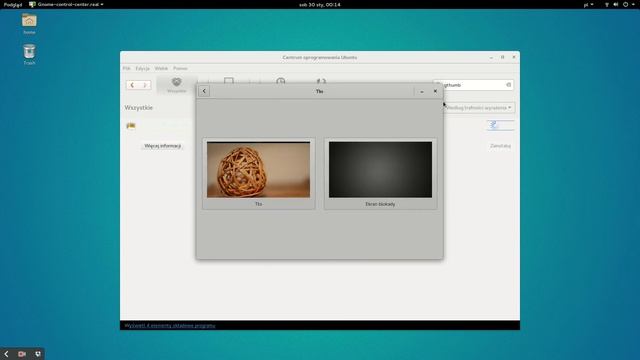Collapse the bottom-left tray arrow

tap(6, 354)
